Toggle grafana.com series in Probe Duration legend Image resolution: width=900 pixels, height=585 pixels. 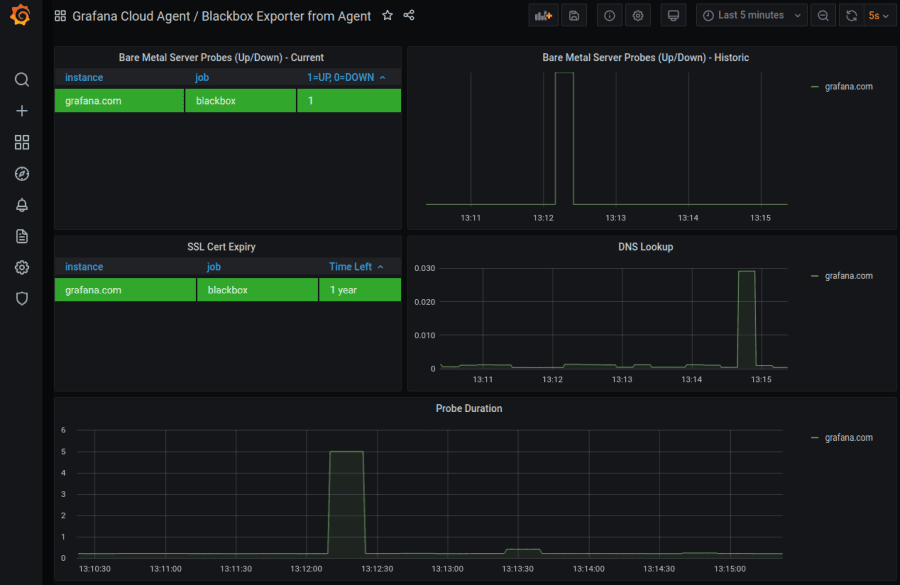848,438
